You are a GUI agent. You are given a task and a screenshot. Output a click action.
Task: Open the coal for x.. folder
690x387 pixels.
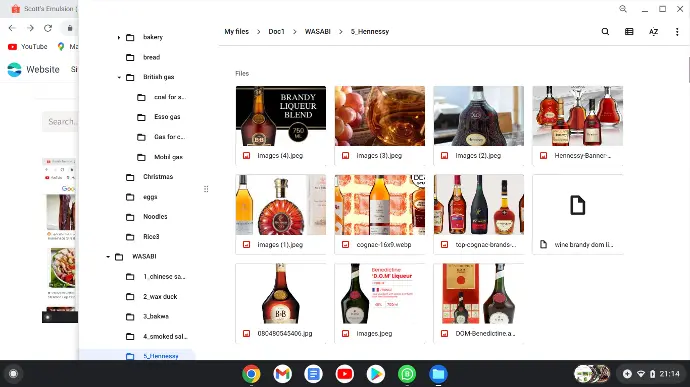[169, 97]
